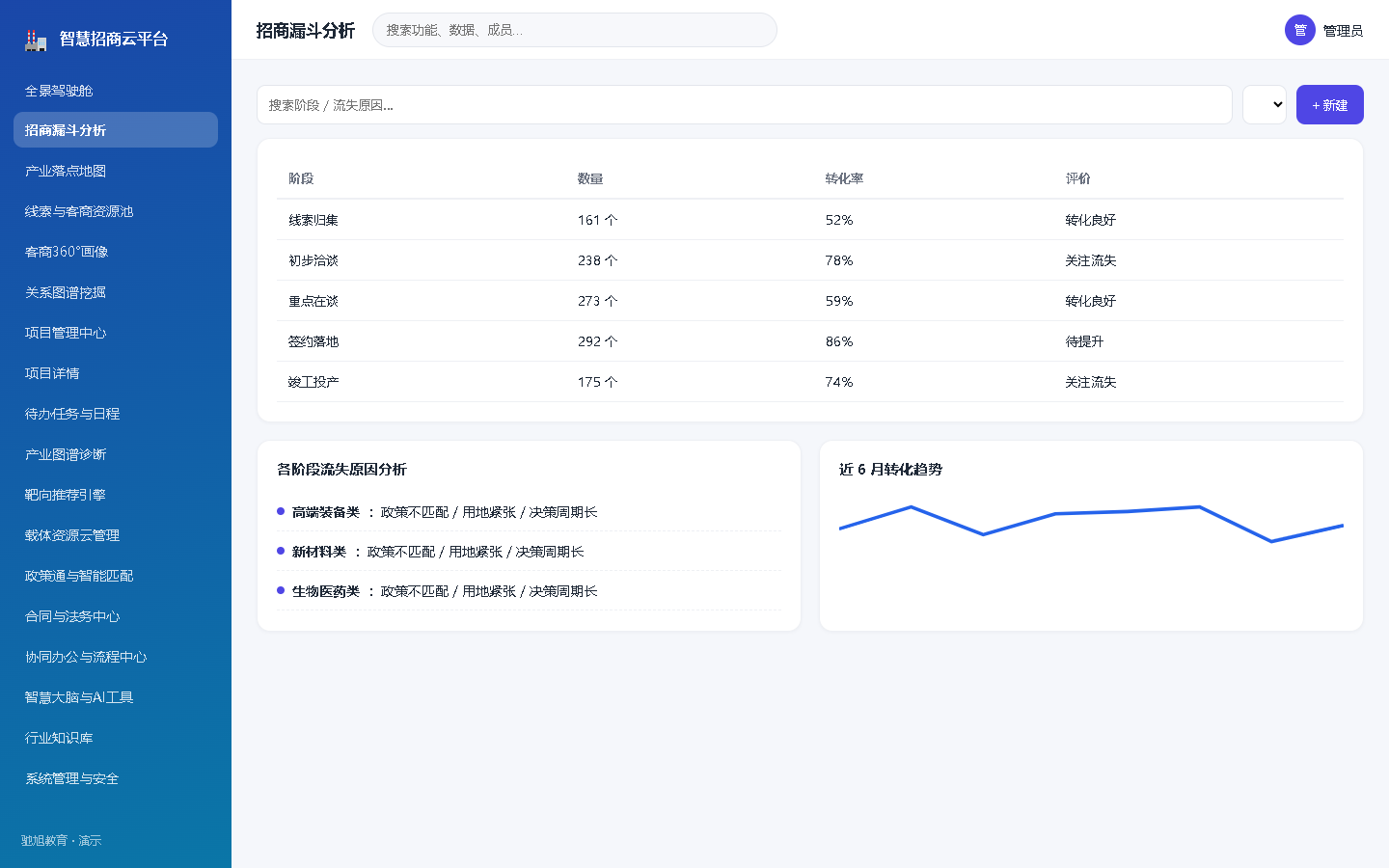Select the 重点在谈 stage cell

tap(313, 301)
